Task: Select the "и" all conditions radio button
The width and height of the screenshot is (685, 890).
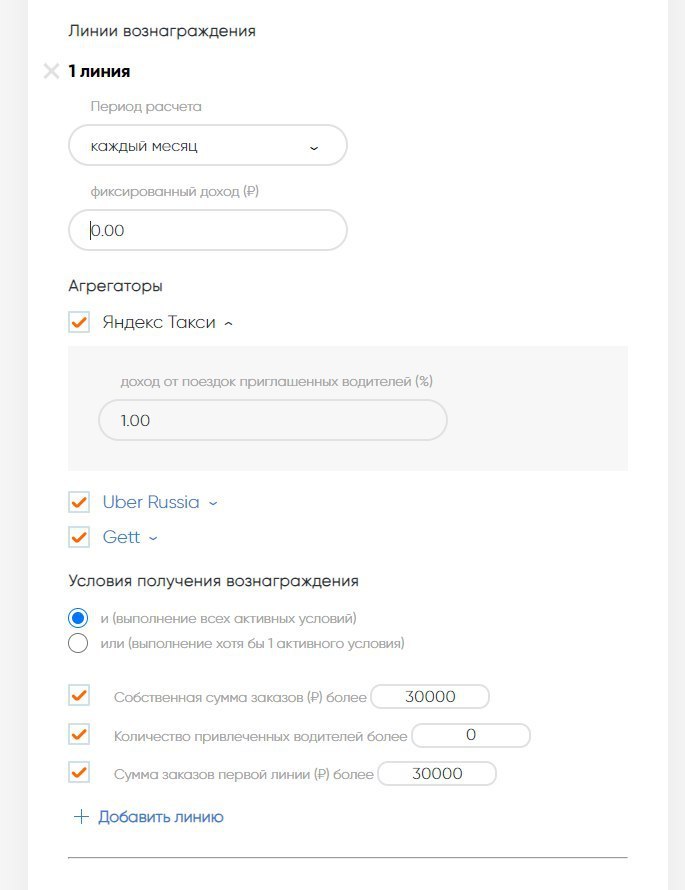Action: pyautogui.click(x=79, y=617)
